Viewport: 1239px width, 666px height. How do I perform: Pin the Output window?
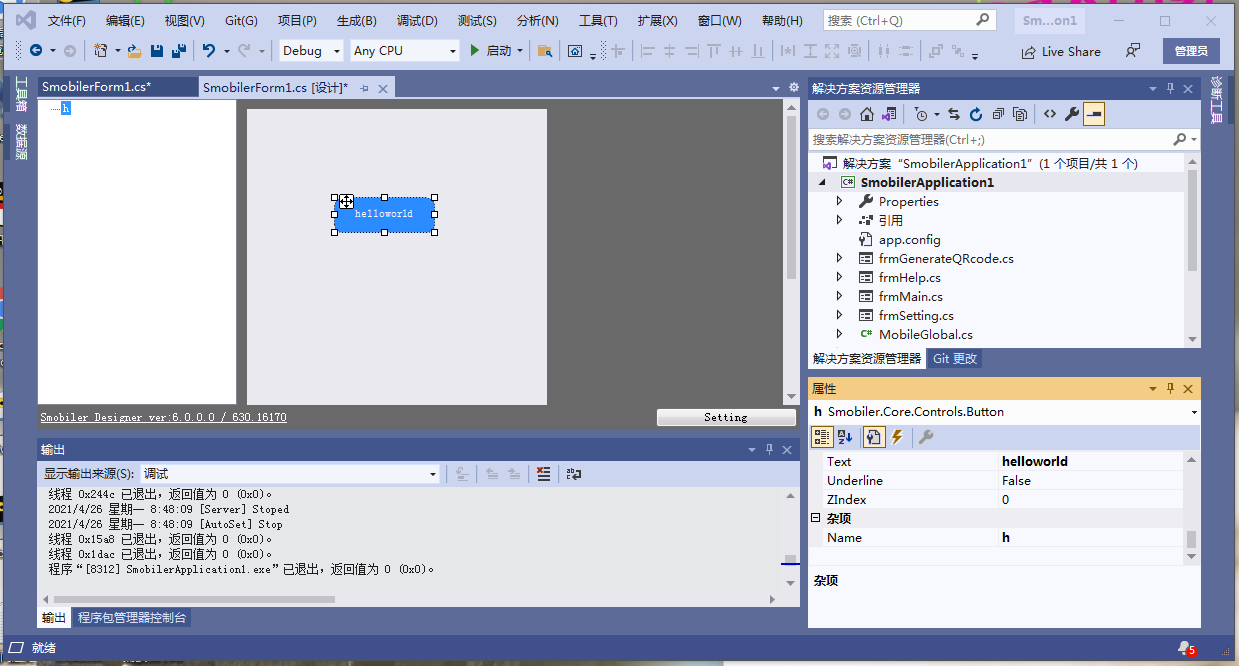click(769, 449)
